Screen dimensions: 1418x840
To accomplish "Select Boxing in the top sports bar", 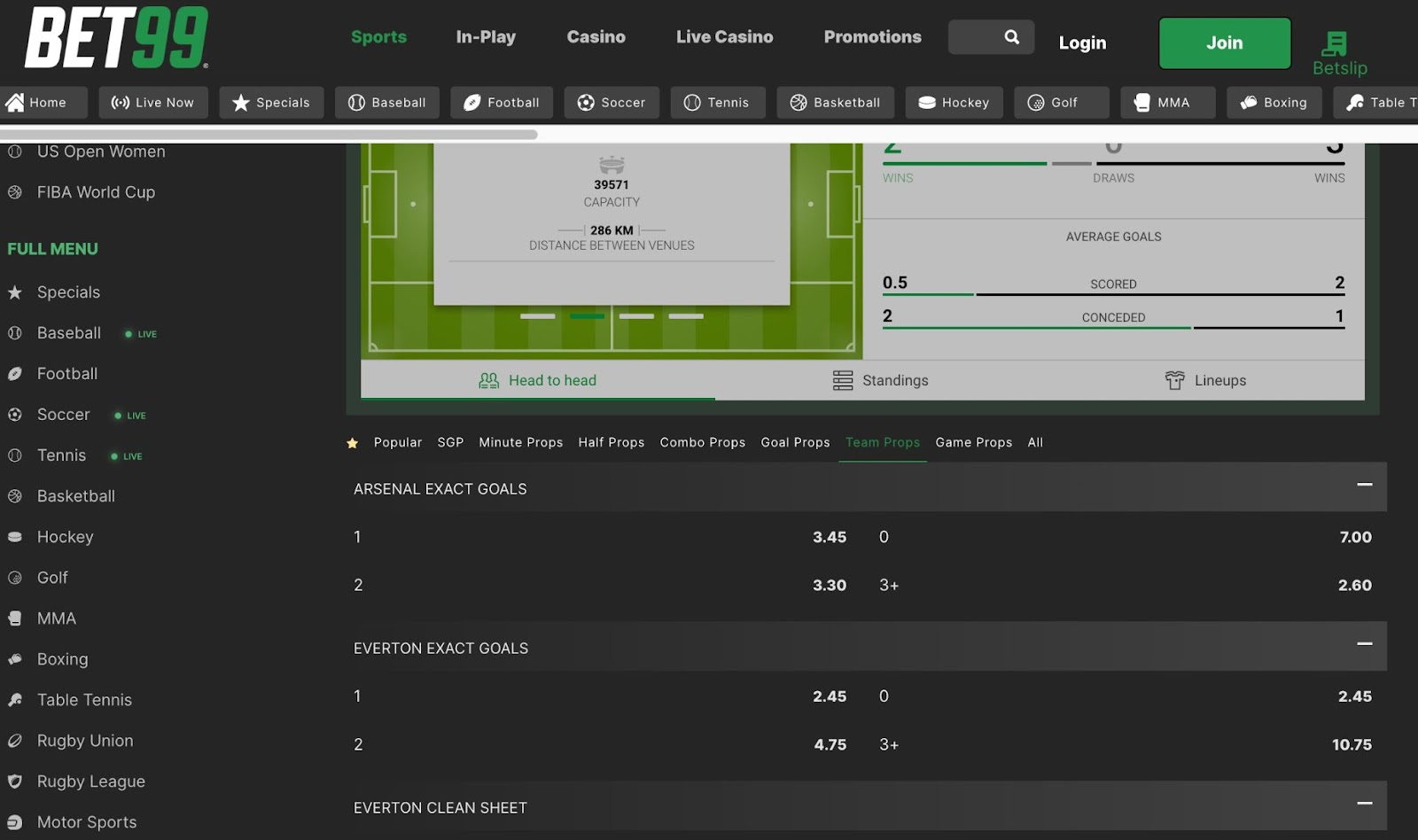I will [1274, 103].
